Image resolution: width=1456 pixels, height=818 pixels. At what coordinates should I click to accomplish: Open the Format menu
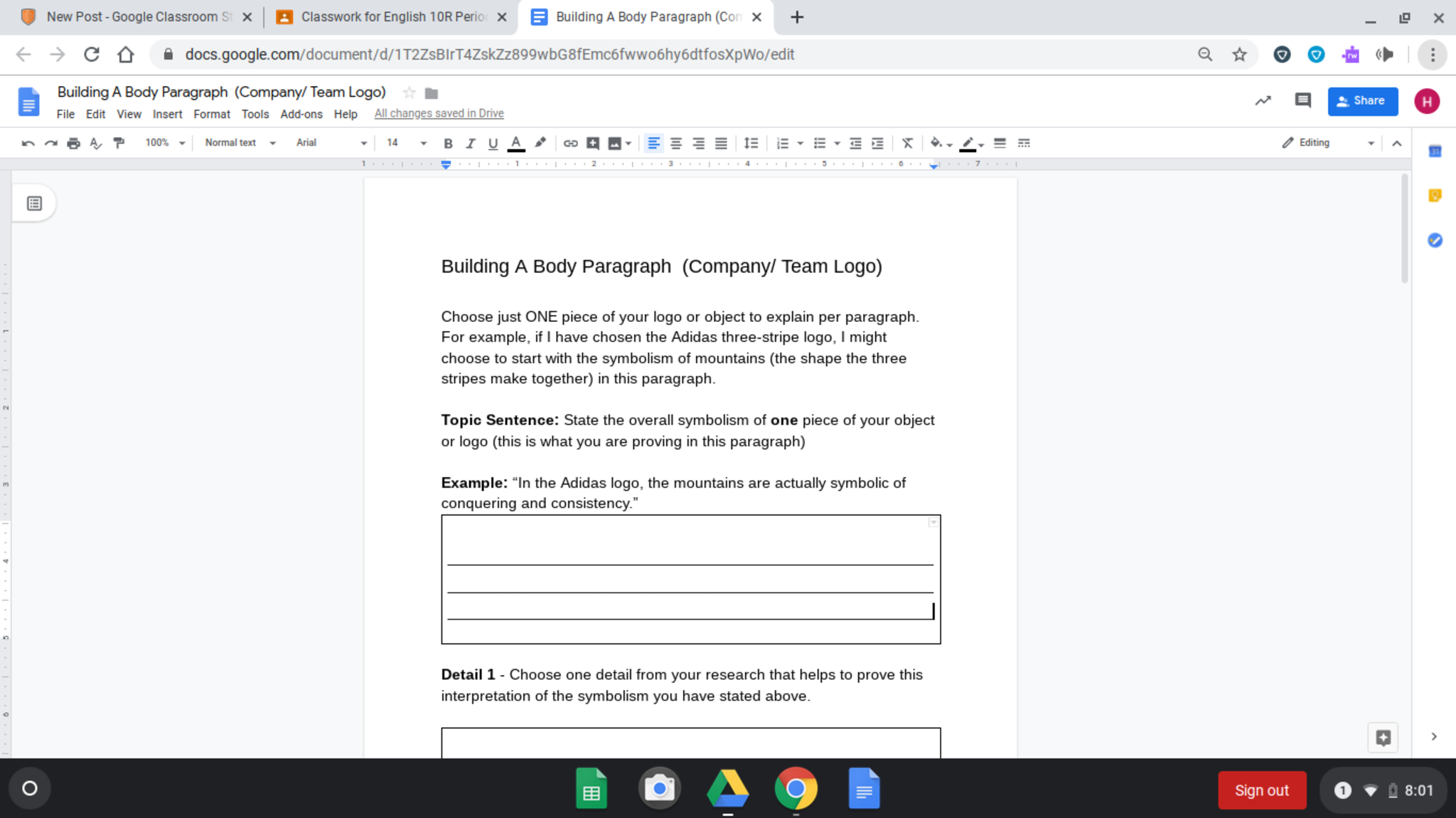pyautogui.click(x=211, y=114)
